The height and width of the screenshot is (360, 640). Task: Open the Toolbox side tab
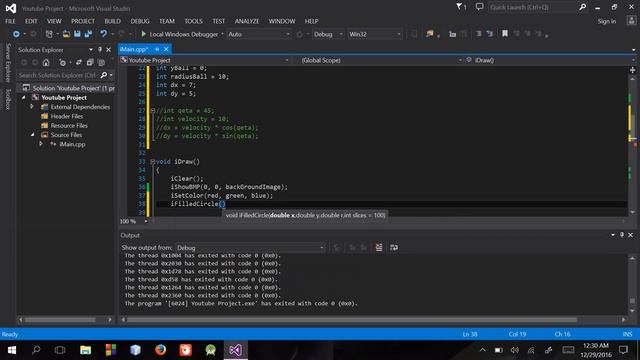click(8, 99)
